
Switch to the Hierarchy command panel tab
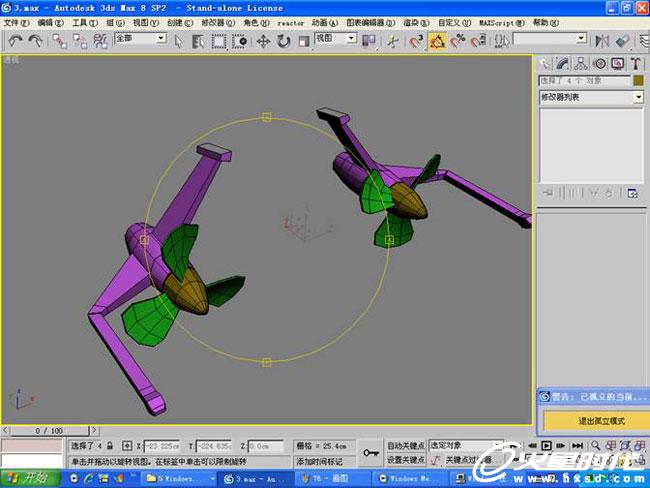[581, 63]
